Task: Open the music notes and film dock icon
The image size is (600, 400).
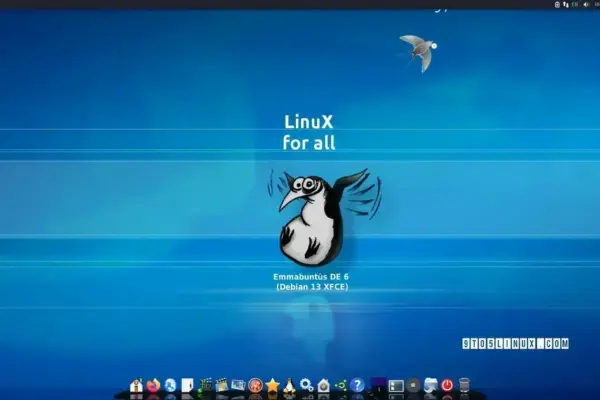Action: coord(204,385)
